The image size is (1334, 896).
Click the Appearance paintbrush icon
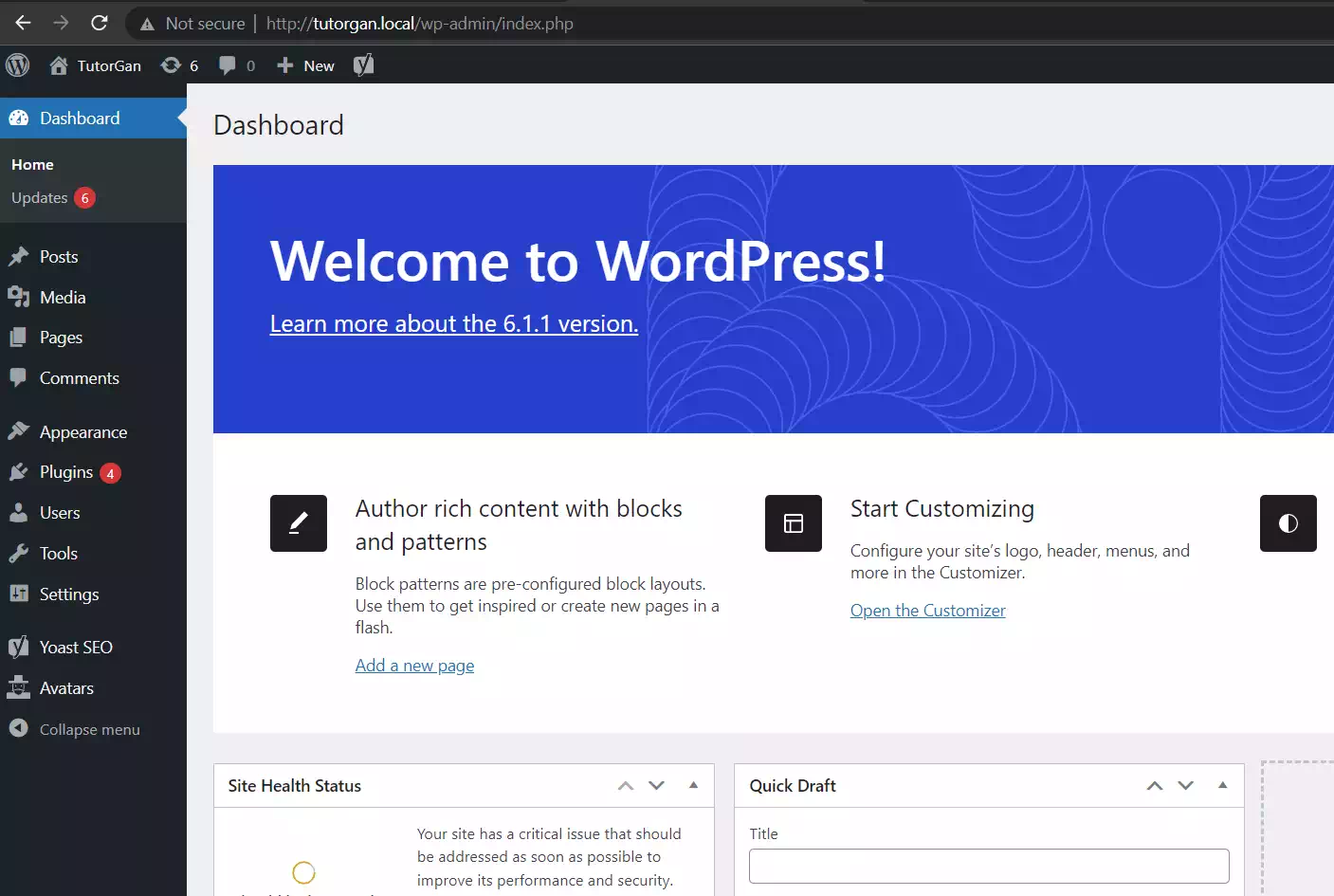[19, 431]
